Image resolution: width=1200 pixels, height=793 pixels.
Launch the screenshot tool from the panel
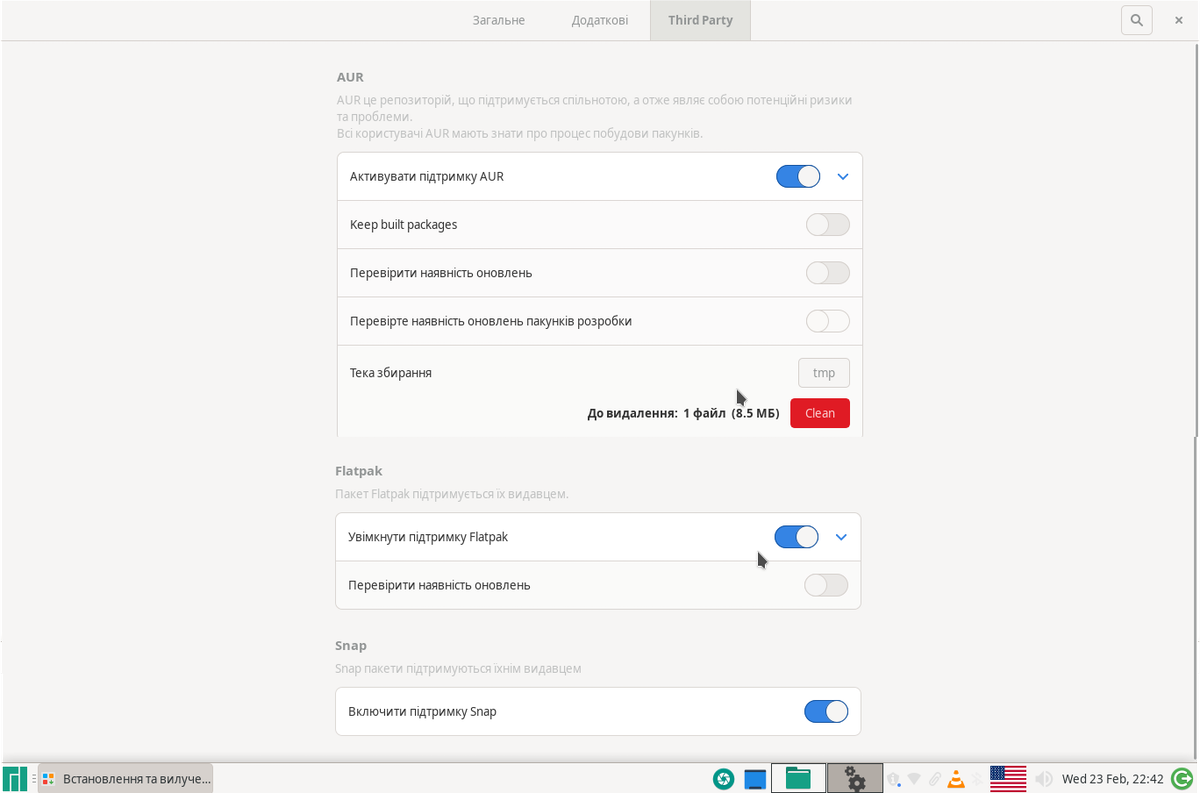pos(723,778)
